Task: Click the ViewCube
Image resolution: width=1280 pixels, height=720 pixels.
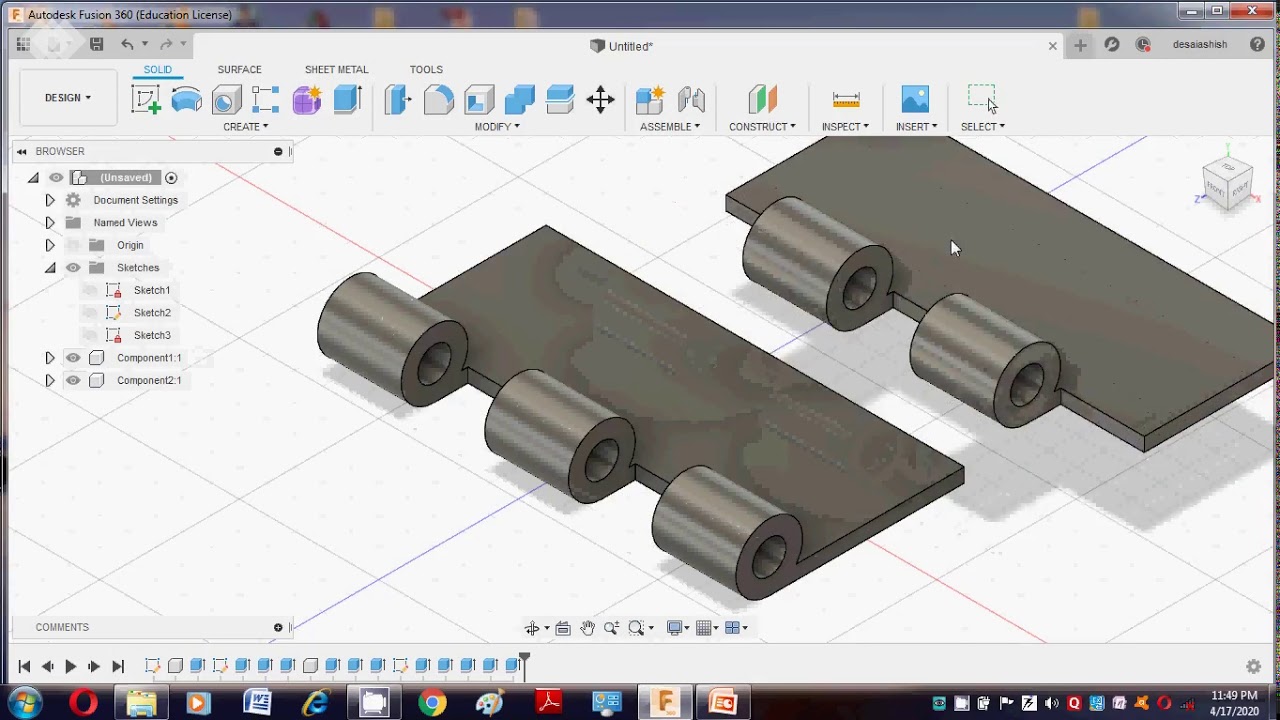Action: (x=1227, y=183)
